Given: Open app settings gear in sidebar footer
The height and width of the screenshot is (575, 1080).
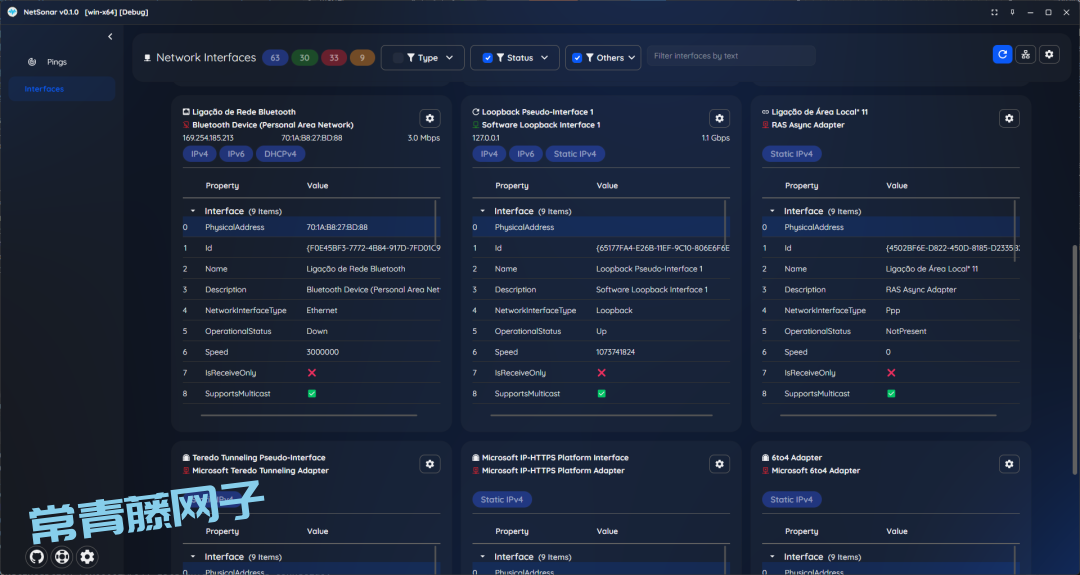Looking at the screenshot, I should (x=88, y=557).
